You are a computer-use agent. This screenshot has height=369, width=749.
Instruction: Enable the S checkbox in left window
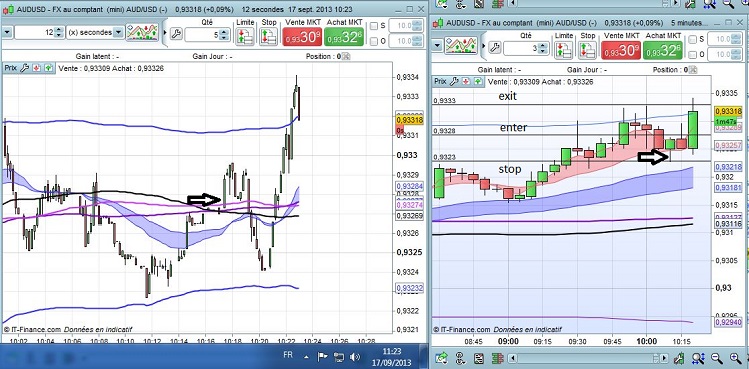point(374,26)
